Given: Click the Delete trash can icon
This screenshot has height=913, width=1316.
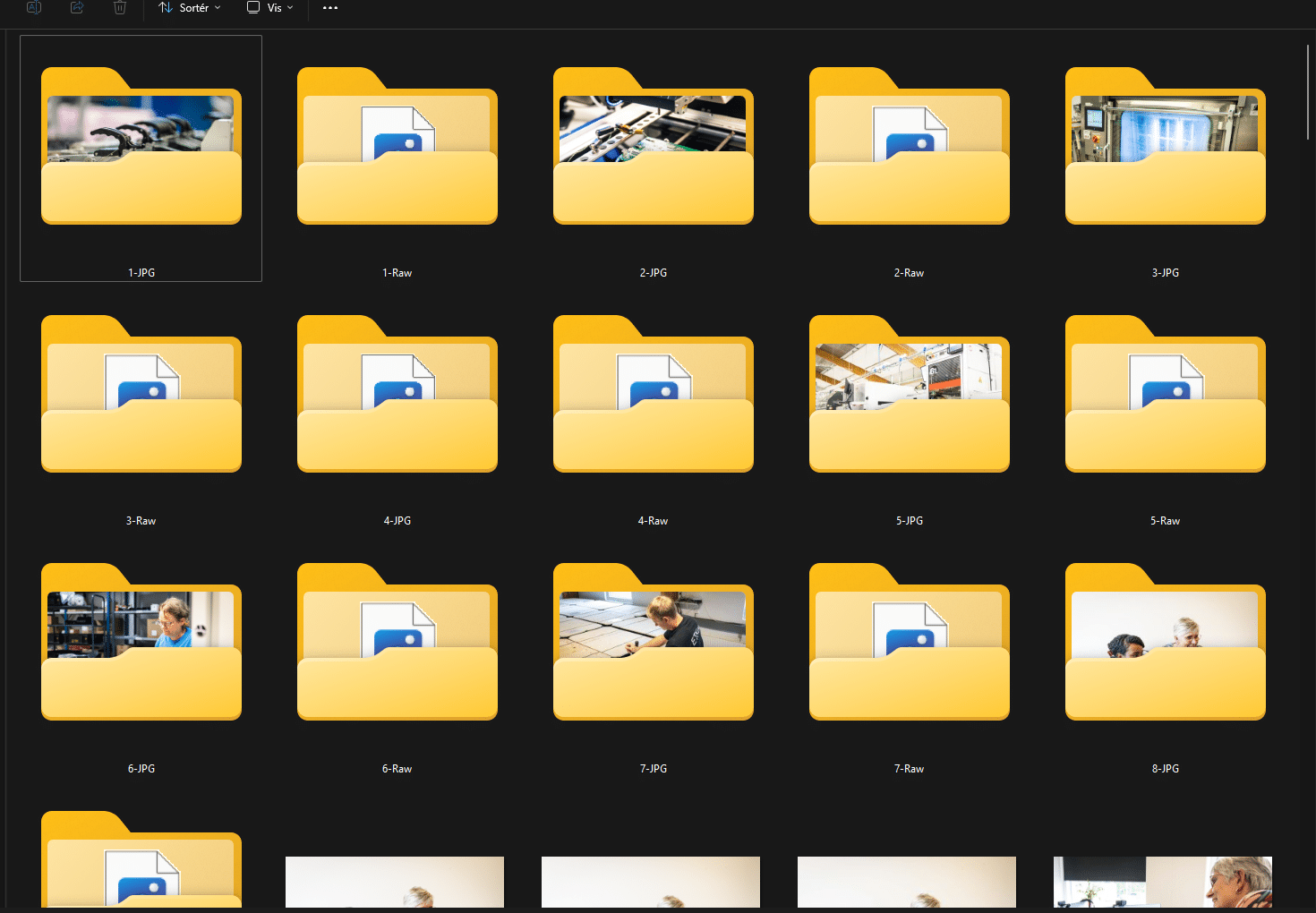Looking at the screenshot, I should pyautogui.click(x=120, y=7).
